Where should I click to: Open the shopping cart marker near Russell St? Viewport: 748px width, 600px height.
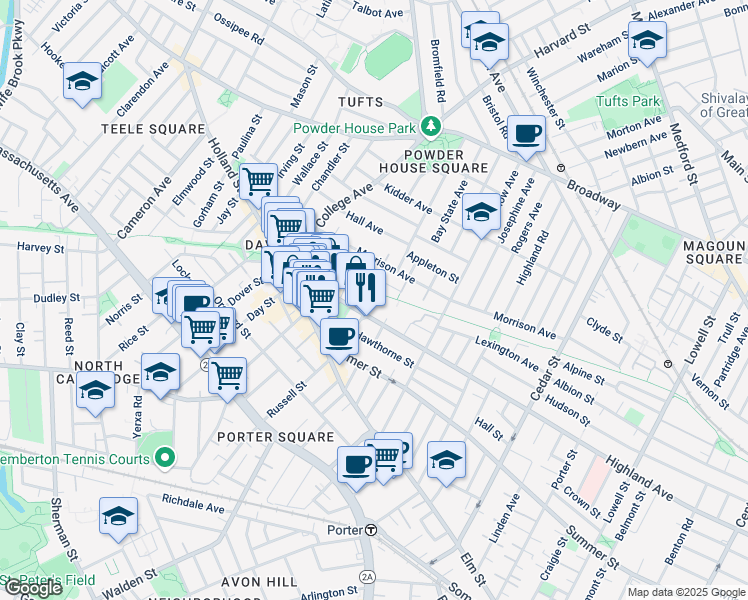click(x=228, y=379)
